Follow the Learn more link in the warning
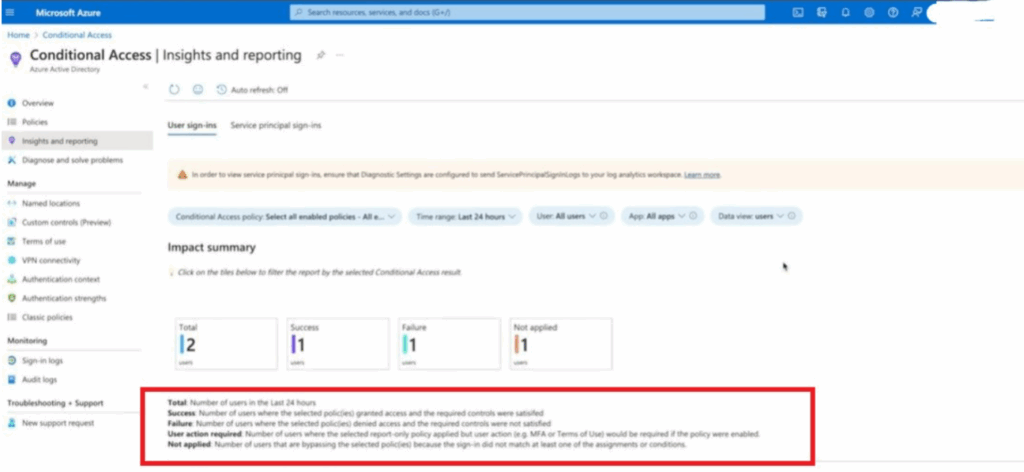 tap(702, 175)
